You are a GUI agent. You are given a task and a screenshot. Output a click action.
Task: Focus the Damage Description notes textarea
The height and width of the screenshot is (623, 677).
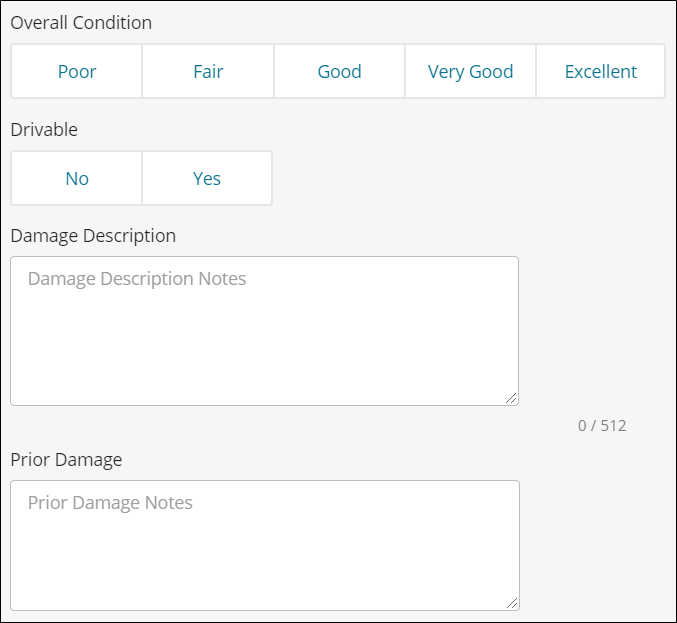[264, 330]
